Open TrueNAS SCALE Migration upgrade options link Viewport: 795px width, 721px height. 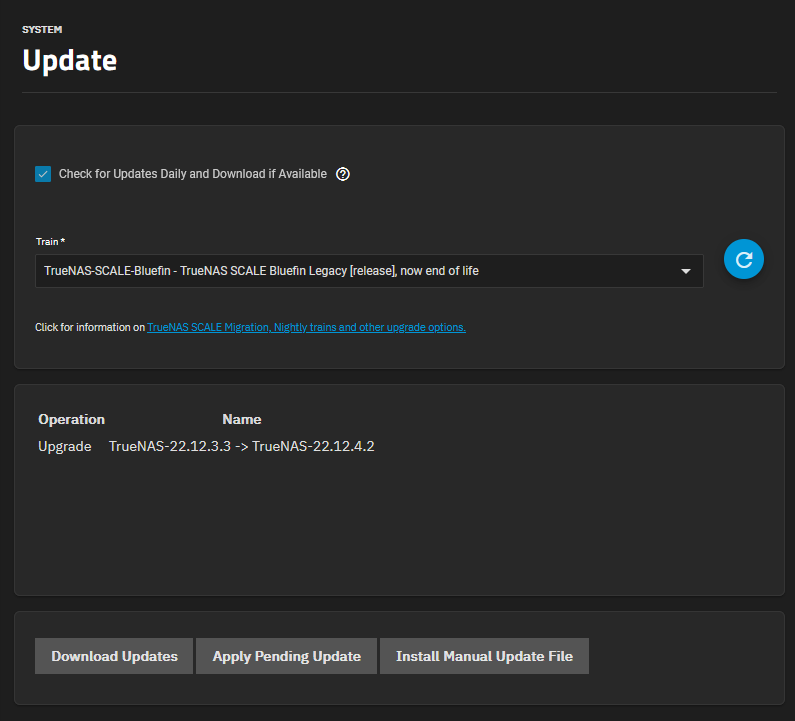click(x=306, y=328)
